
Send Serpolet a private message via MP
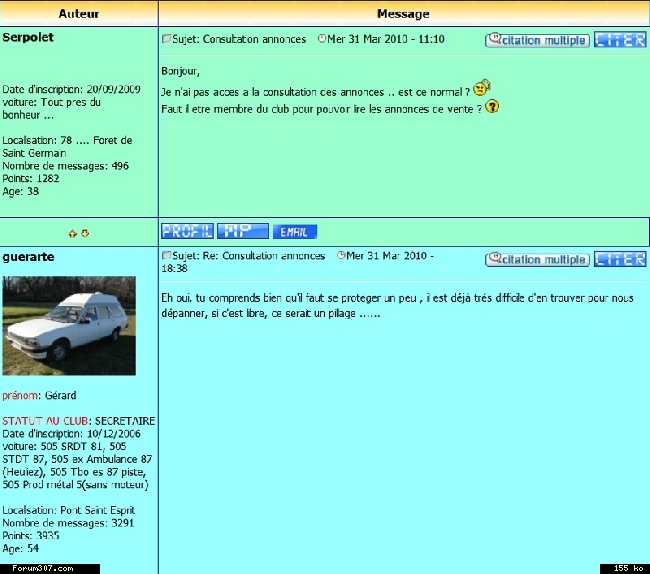[x=241, y=231]
